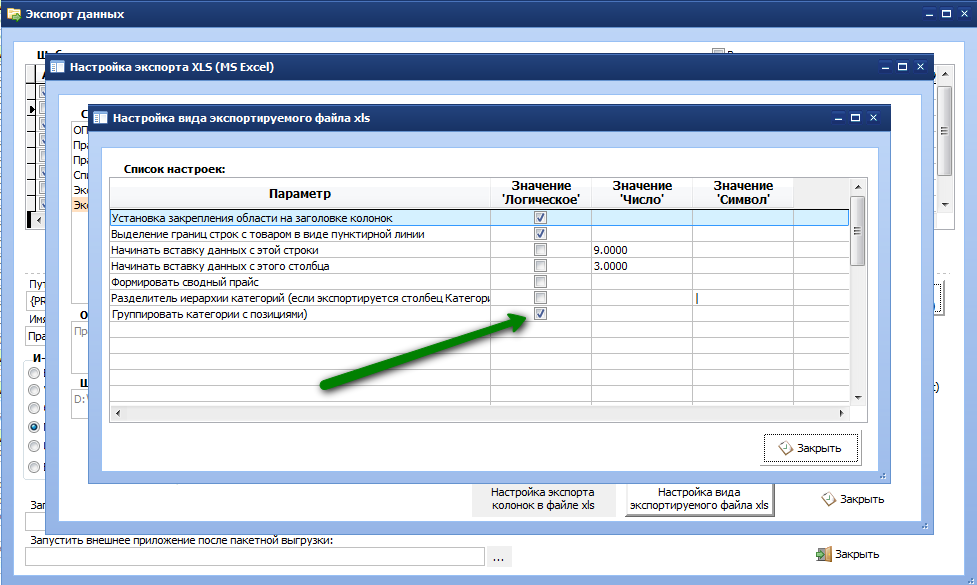The width and height of the screenshot is (977, 585).
Task: Click the 'Параметр' column header
Action: pos(300,194)
